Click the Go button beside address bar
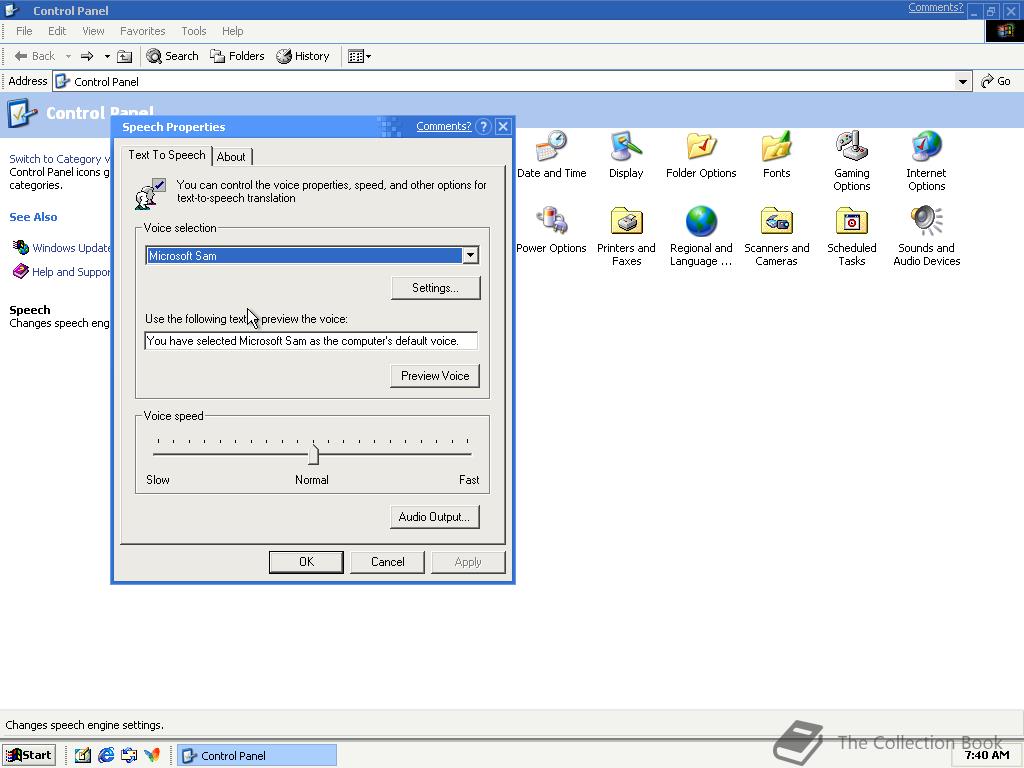1024x768 pixels. pyautogui.click(x=997, y=81)
